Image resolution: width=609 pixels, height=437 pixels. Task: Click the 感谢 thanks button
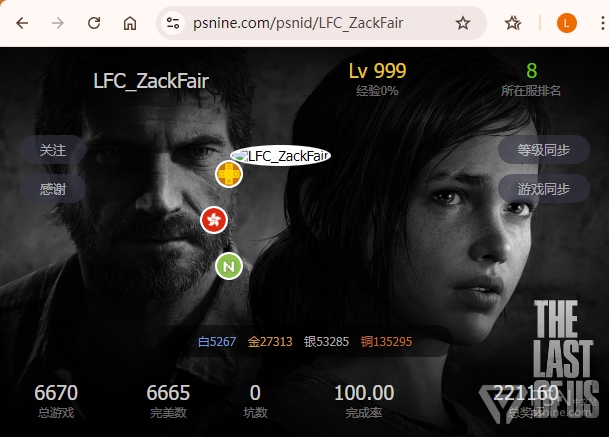(53, 189)
